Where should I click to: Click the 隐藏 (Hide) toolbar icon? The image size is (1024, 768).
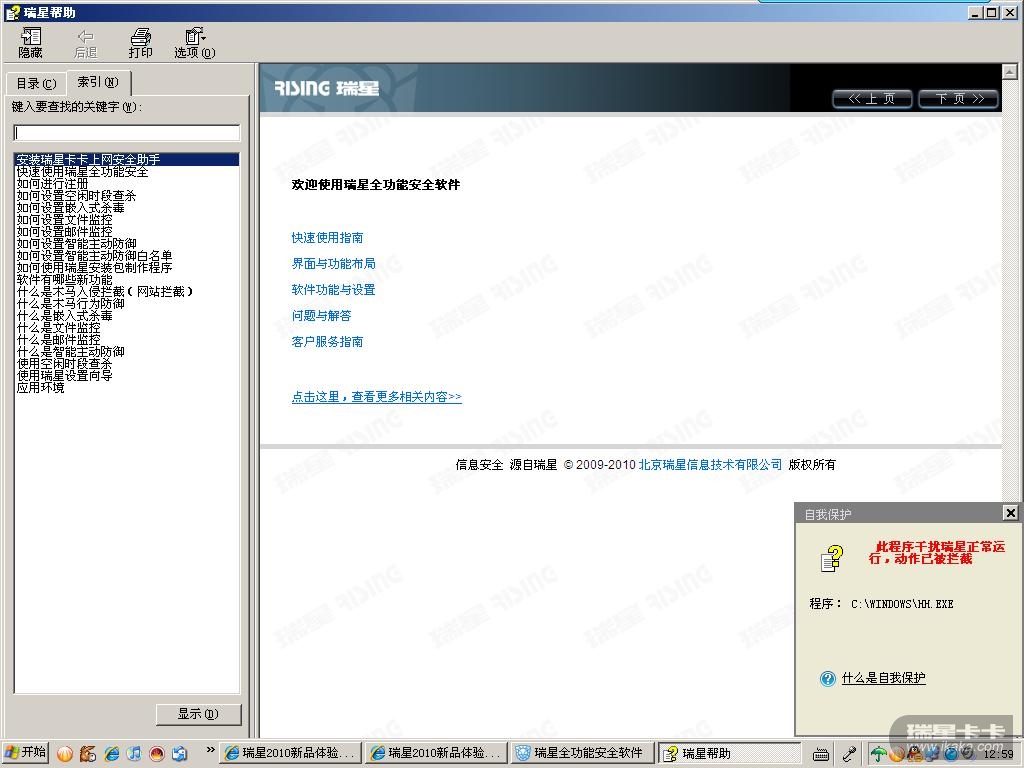click(x=30, y=43)
